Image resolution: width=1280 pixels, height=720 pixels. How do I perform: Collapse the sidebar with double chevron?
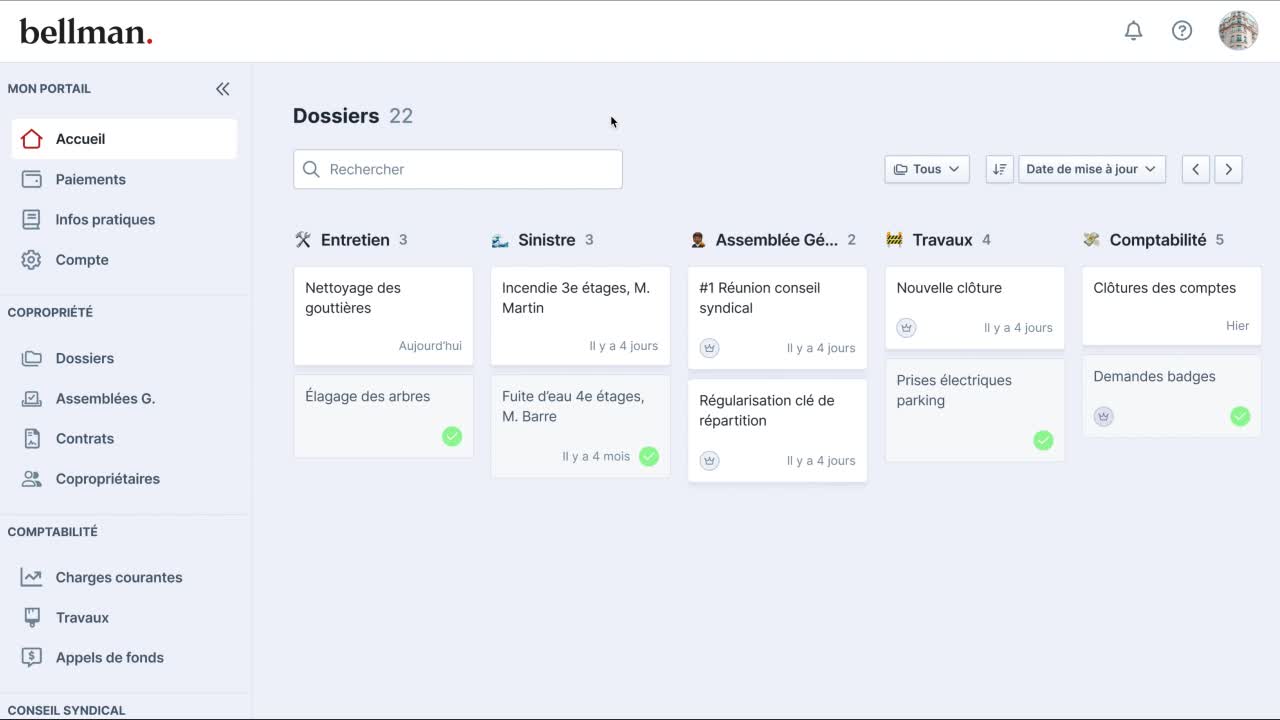click(223, 89)
